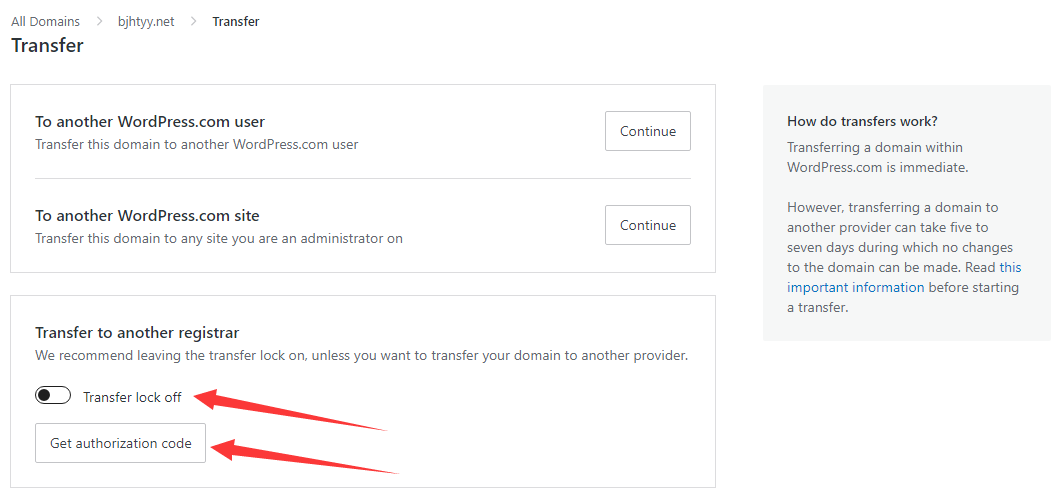The height and width of the screenshot is (502, 1051).
Task: Click the 'How do transfers work?' heading
Action: click(x=862, y=121)
